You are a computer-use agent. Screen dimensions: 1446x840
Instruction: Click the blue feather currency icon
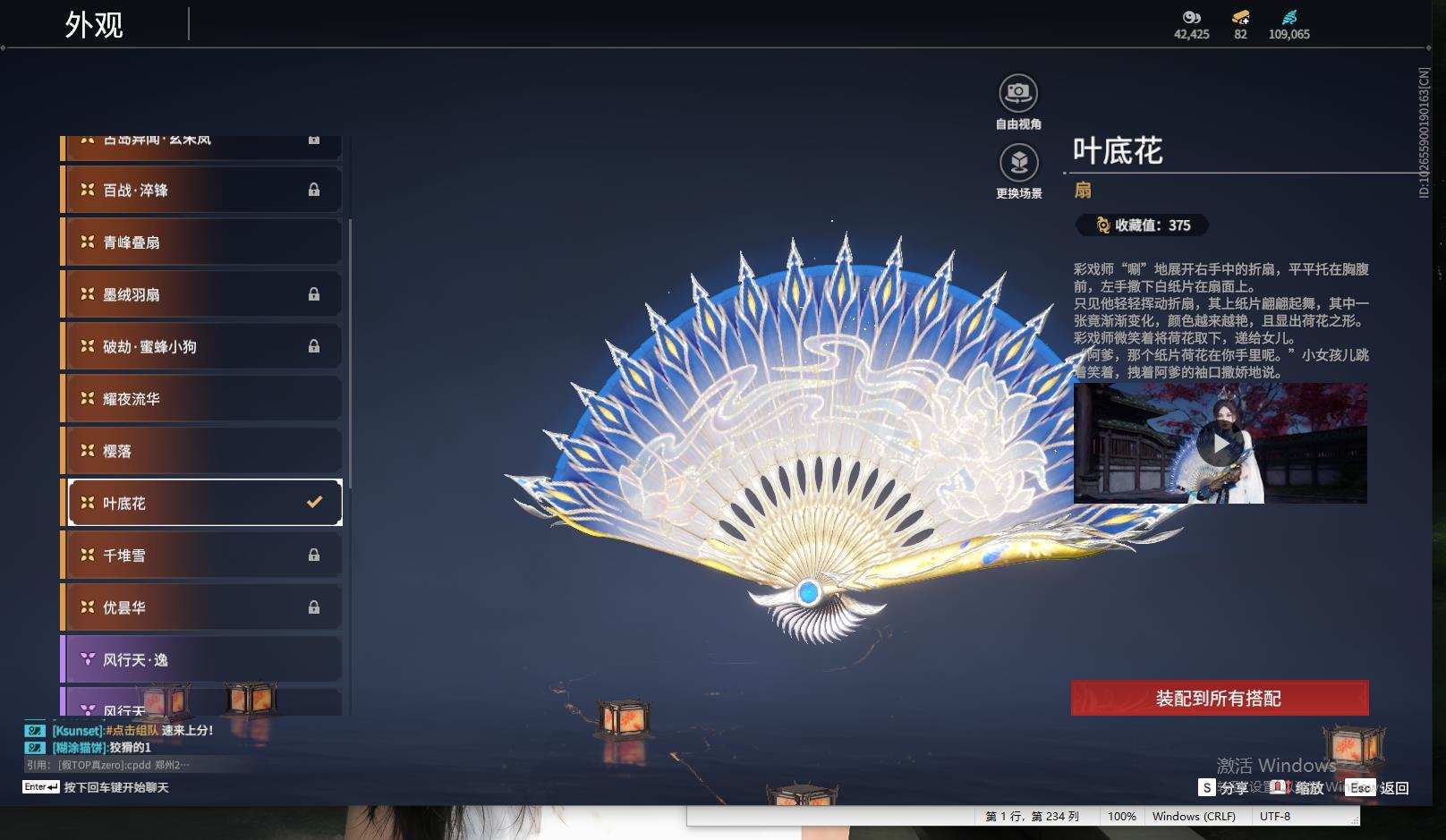1289,17
